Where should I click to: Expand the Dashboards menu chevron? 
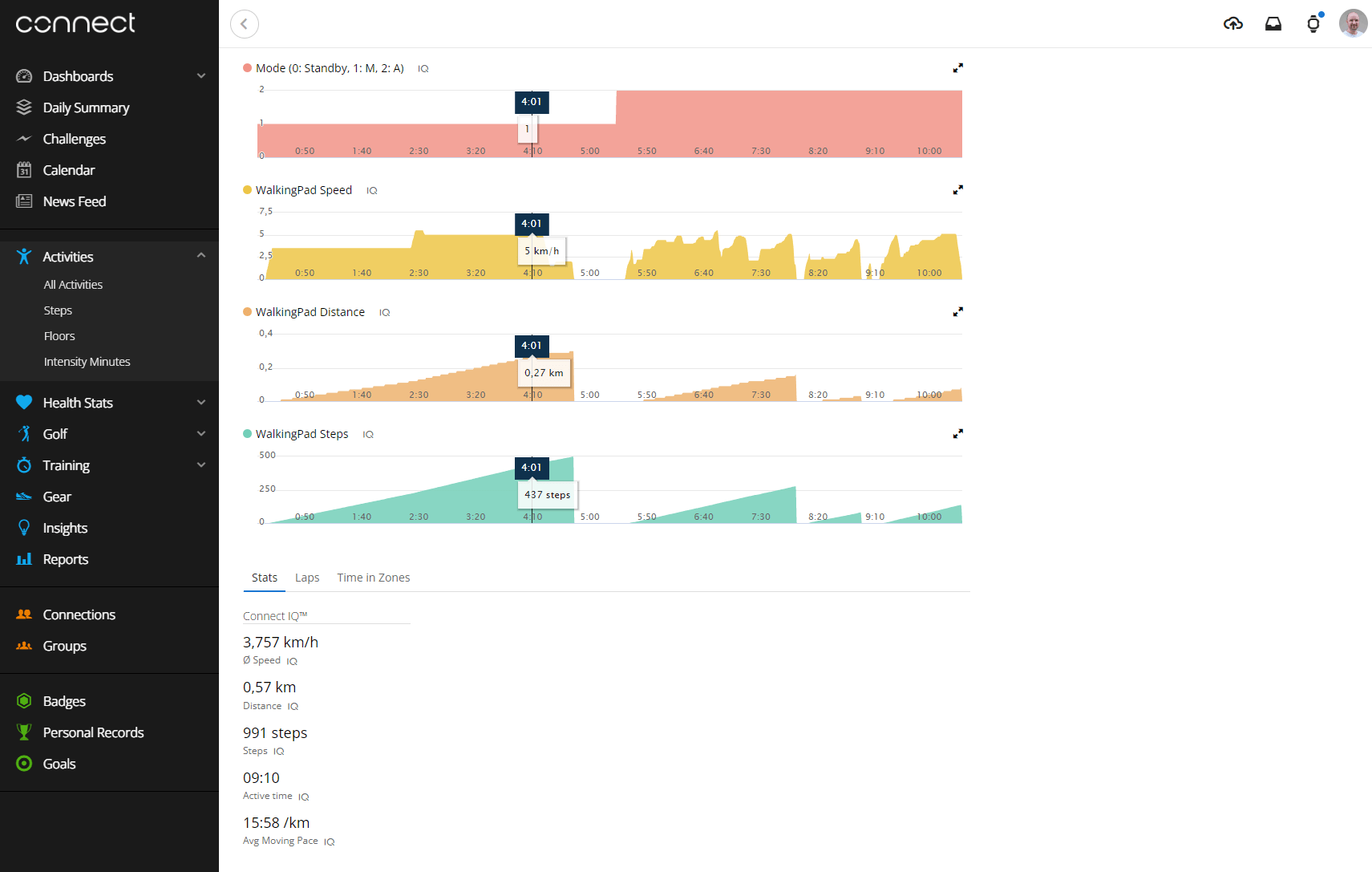pyautogui.click(x=201, y=76)
